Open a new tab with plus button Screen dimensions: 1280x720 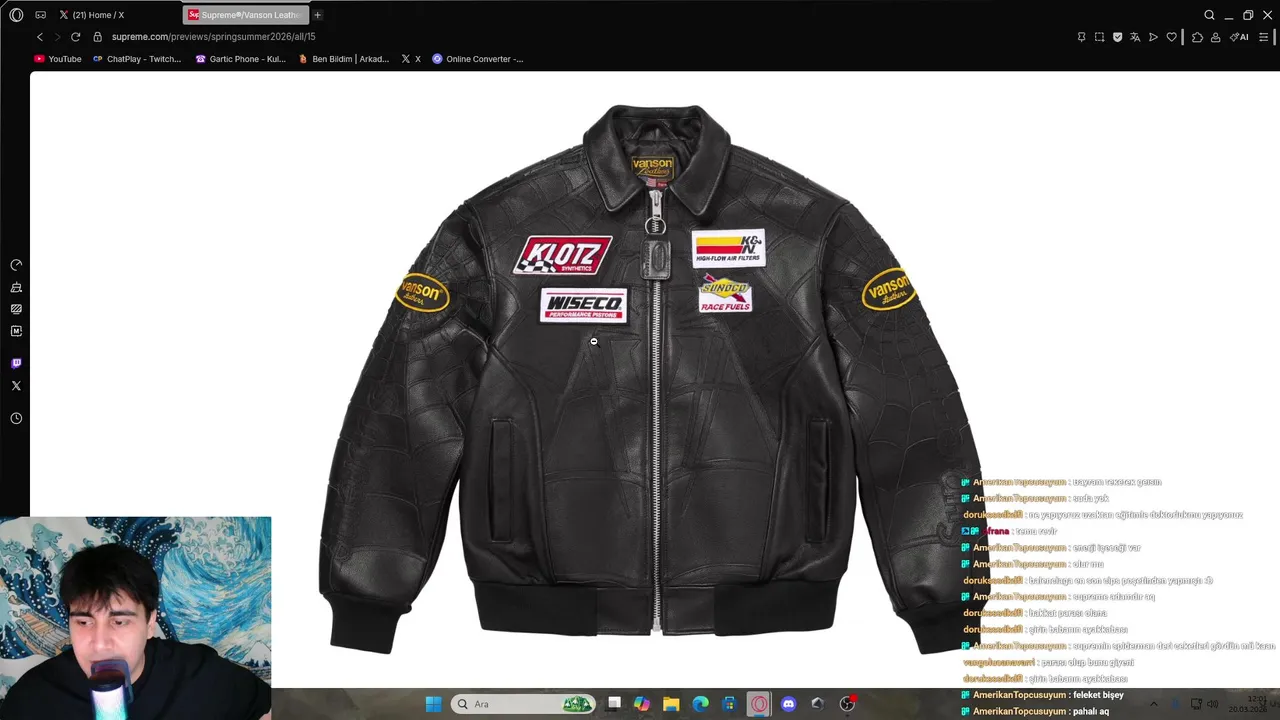[x=318, y=15]
